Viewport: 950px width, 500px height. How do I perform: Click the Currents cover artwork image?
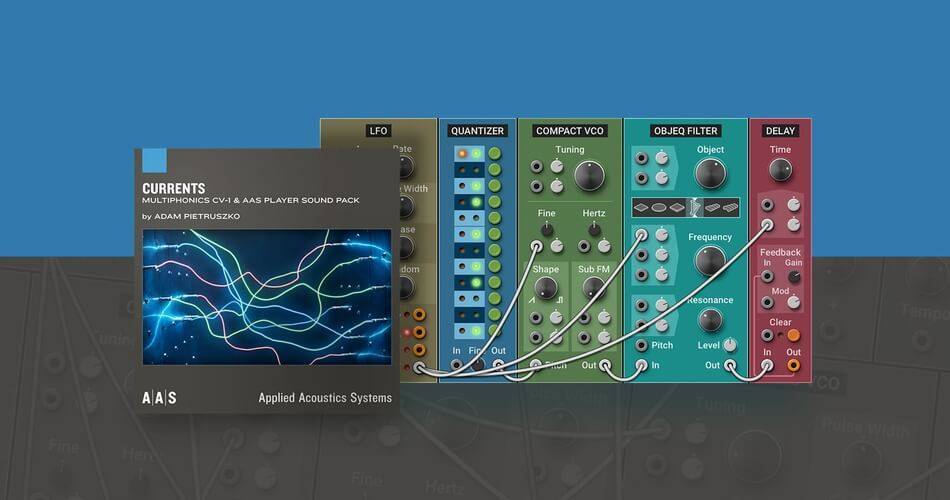pos(267,297)
